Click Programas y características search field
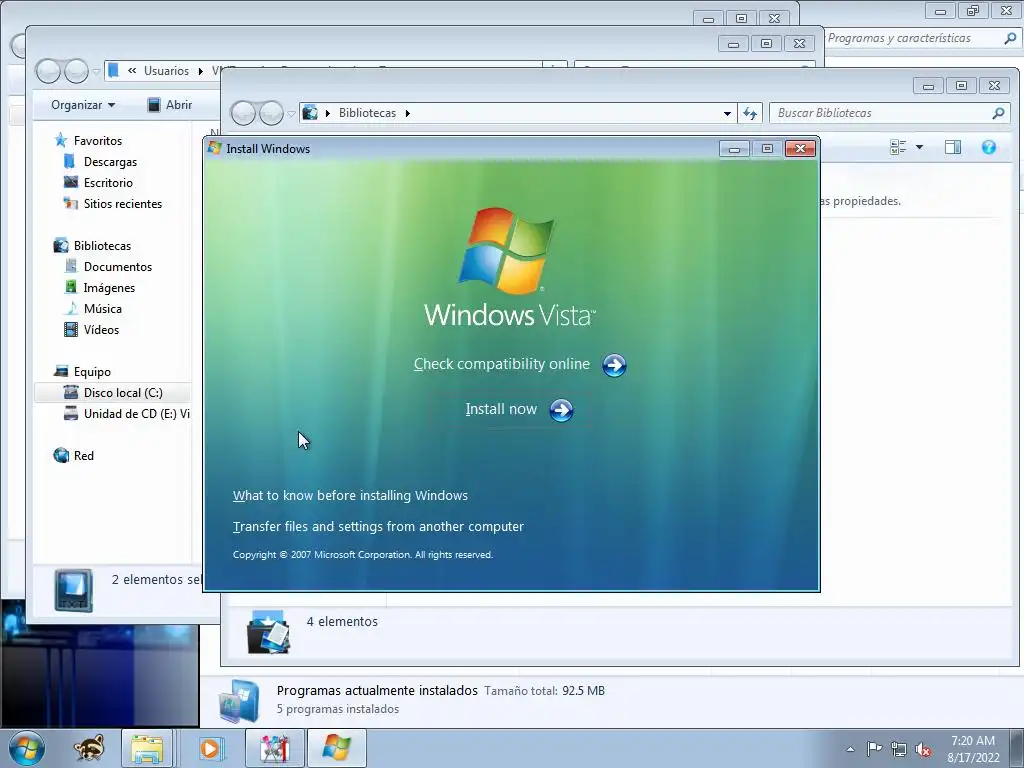This screenshot has height=768, width=1024. (914, 38)
